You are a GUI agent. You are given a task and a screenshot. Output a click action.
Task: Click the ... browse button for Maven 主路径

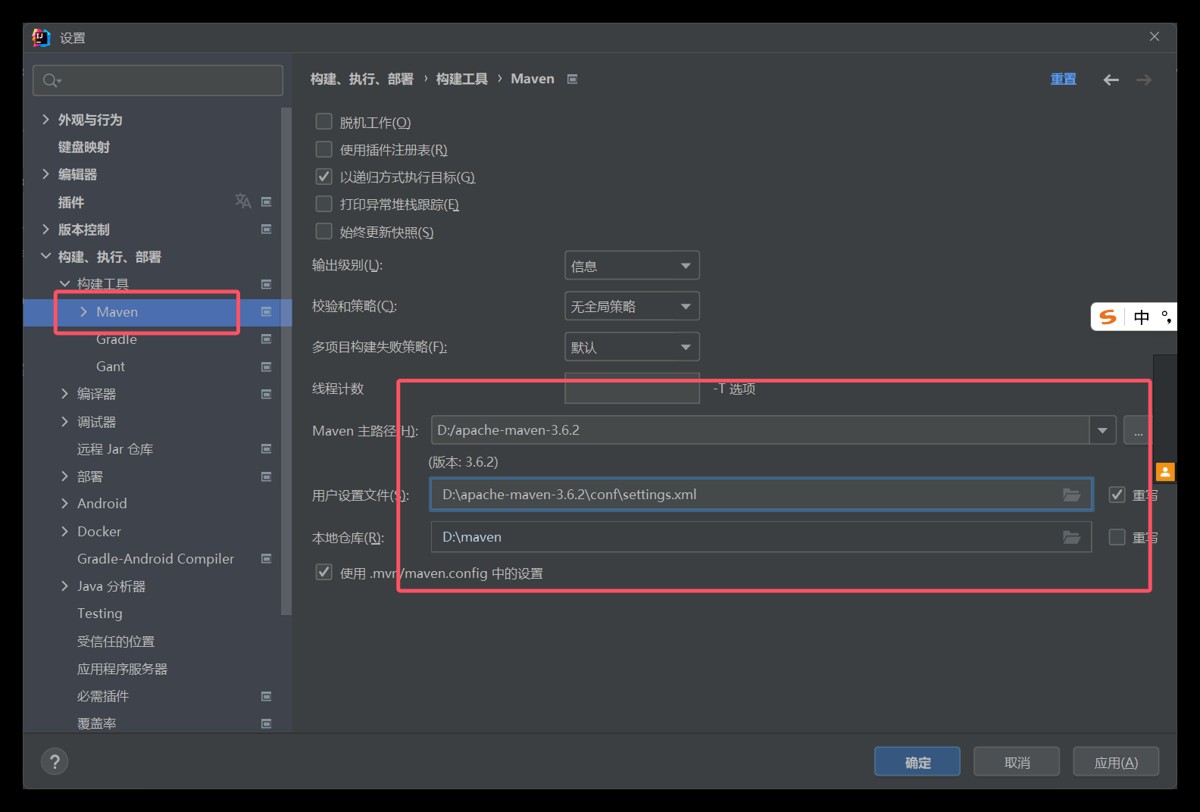(1137, 430)
